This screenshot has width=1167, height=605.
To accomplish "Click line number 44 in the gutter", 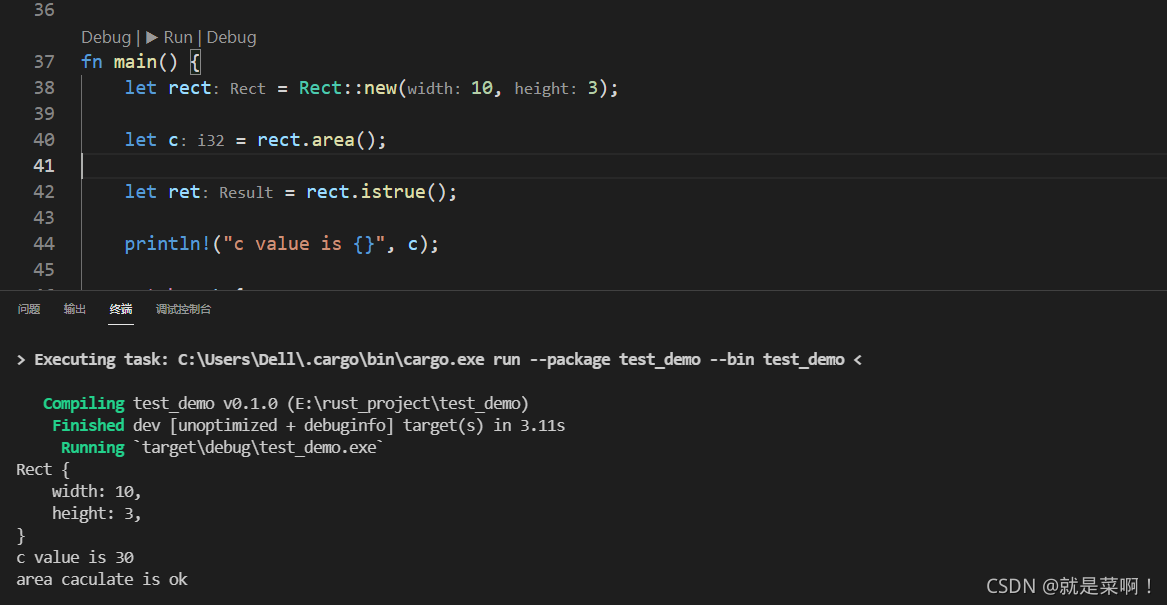I will click(44, 244).
